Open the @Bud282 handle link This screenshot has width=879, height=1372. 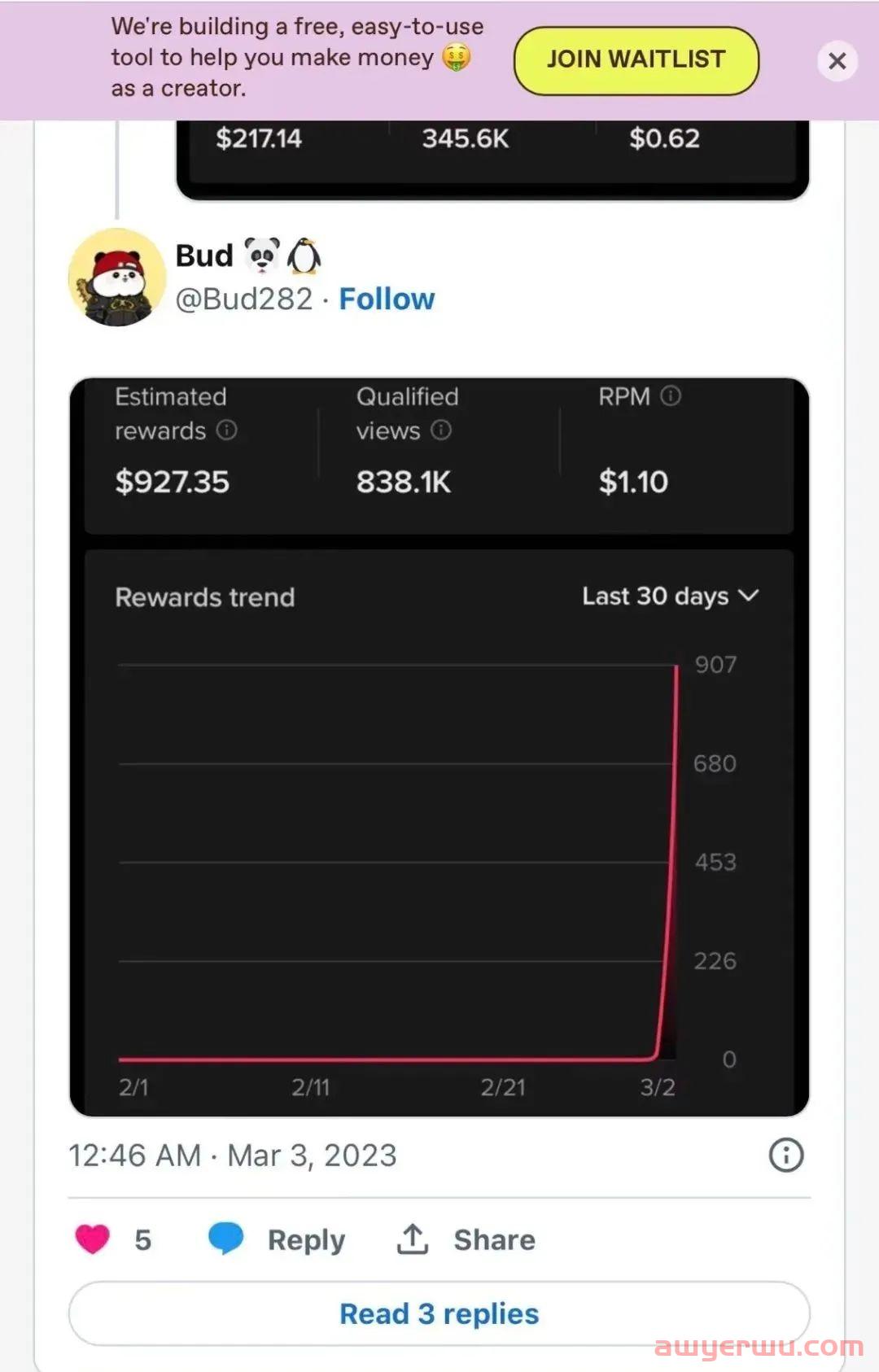(244, 299)
